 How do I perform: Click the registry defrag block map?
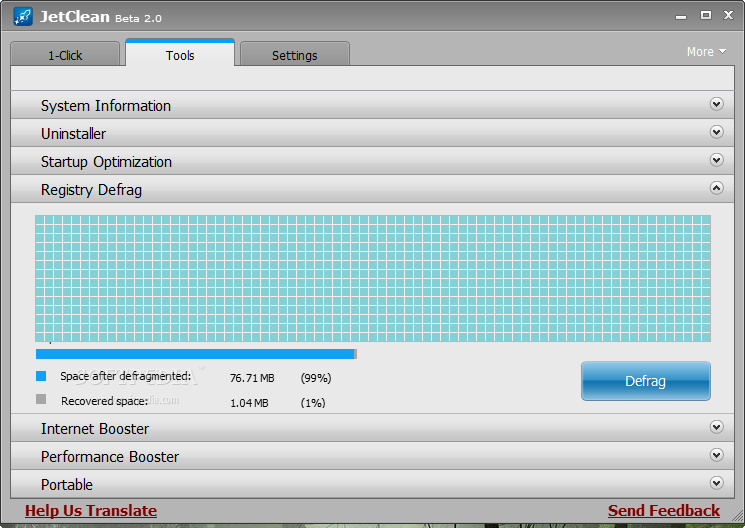tap(373, 278)
